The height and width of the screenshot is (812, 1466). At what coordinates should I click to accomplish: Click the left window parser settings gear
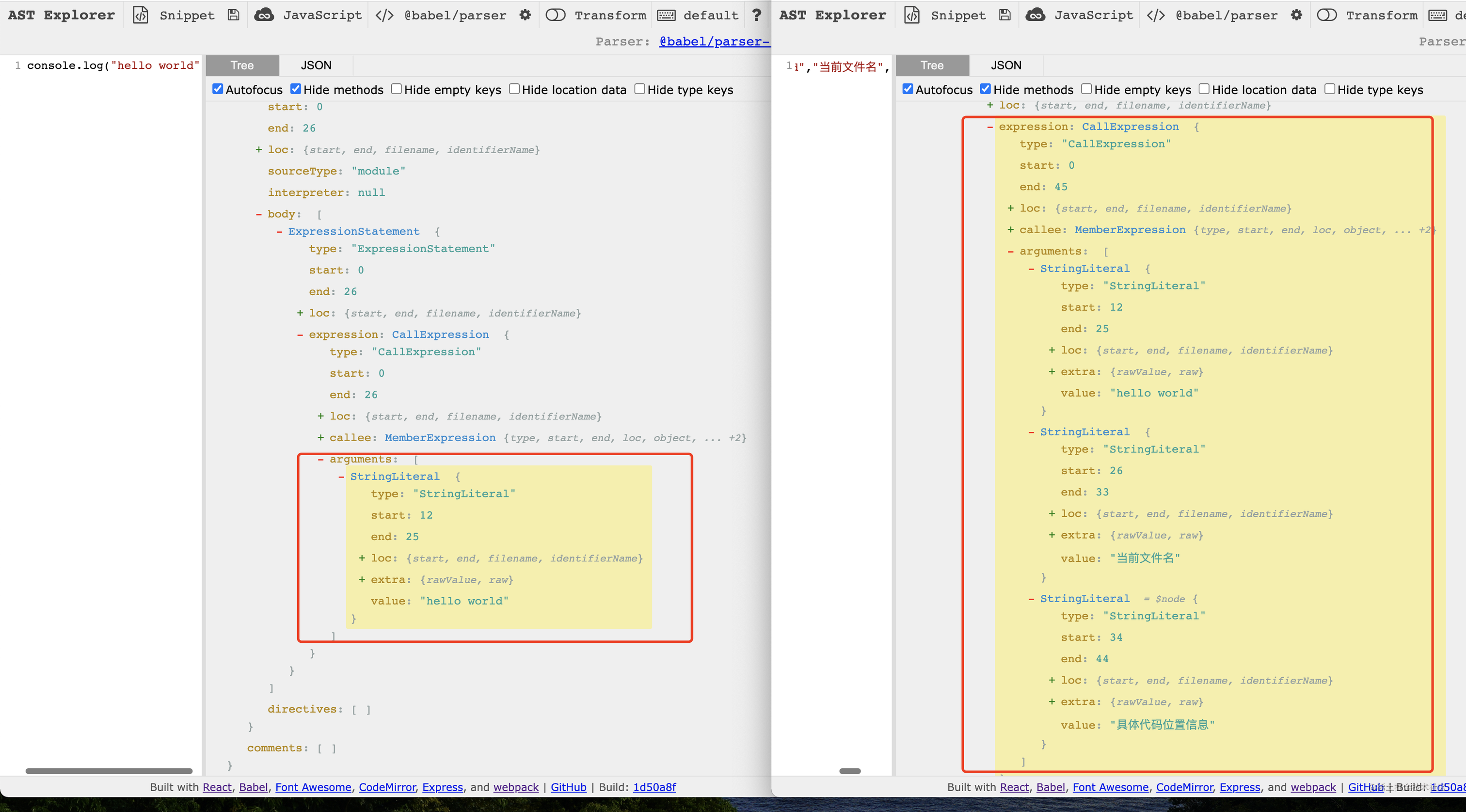[x=525, y=15]
